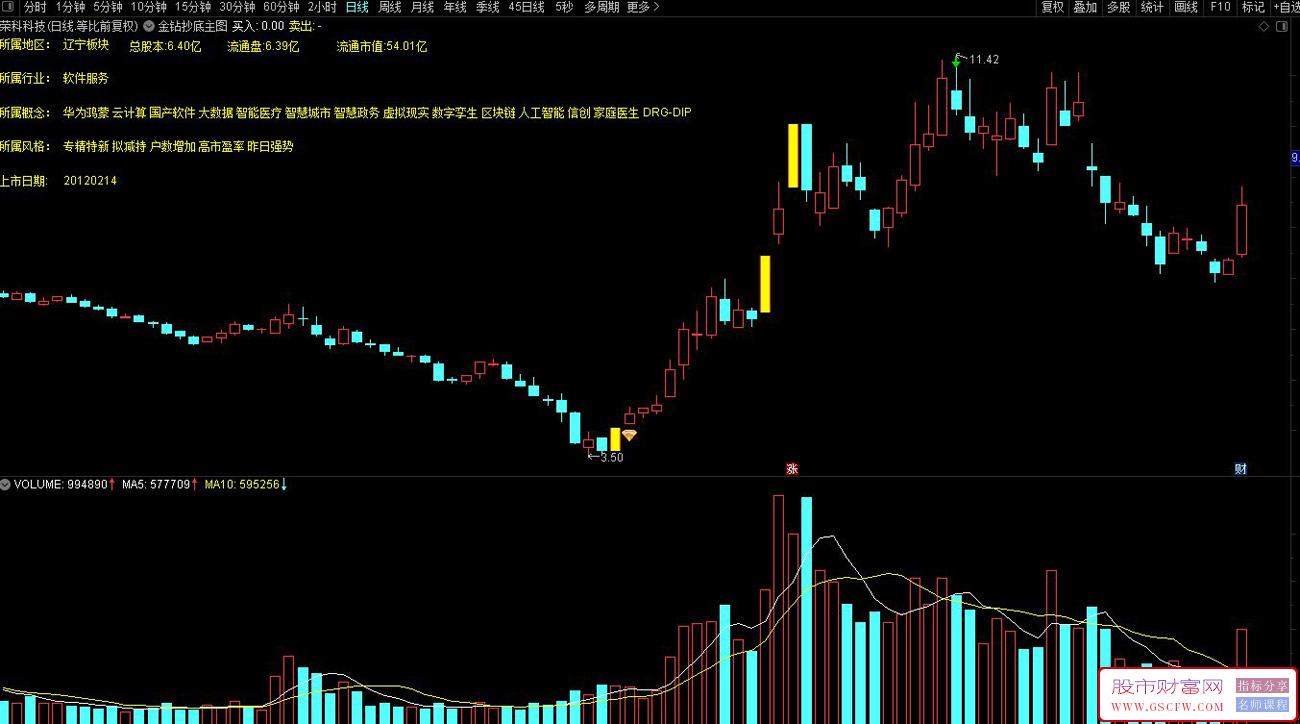Click the 辽宁板块 region text

pos(86,46)
